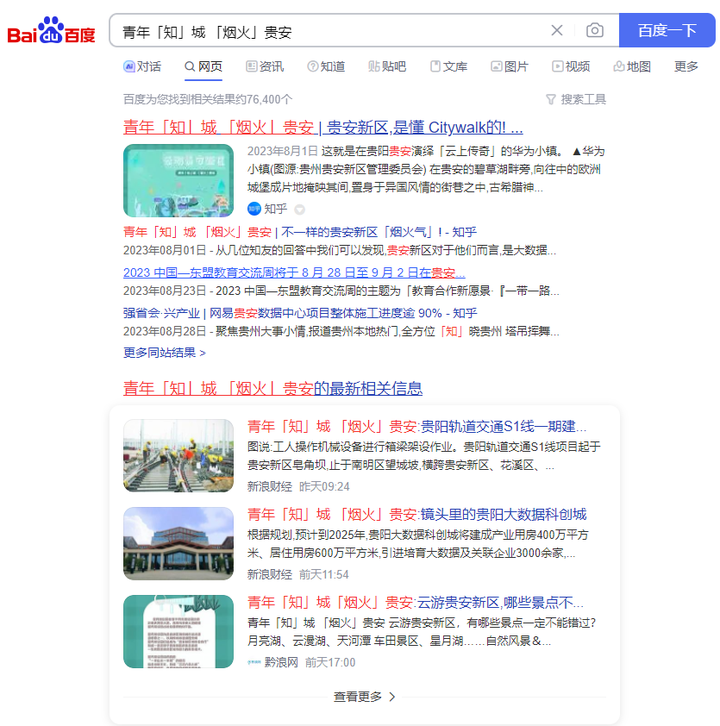720x726 pixels.
Task: Open 不一样的贵安新区「烟火气」 sub-result
Action: click(300, 232)
